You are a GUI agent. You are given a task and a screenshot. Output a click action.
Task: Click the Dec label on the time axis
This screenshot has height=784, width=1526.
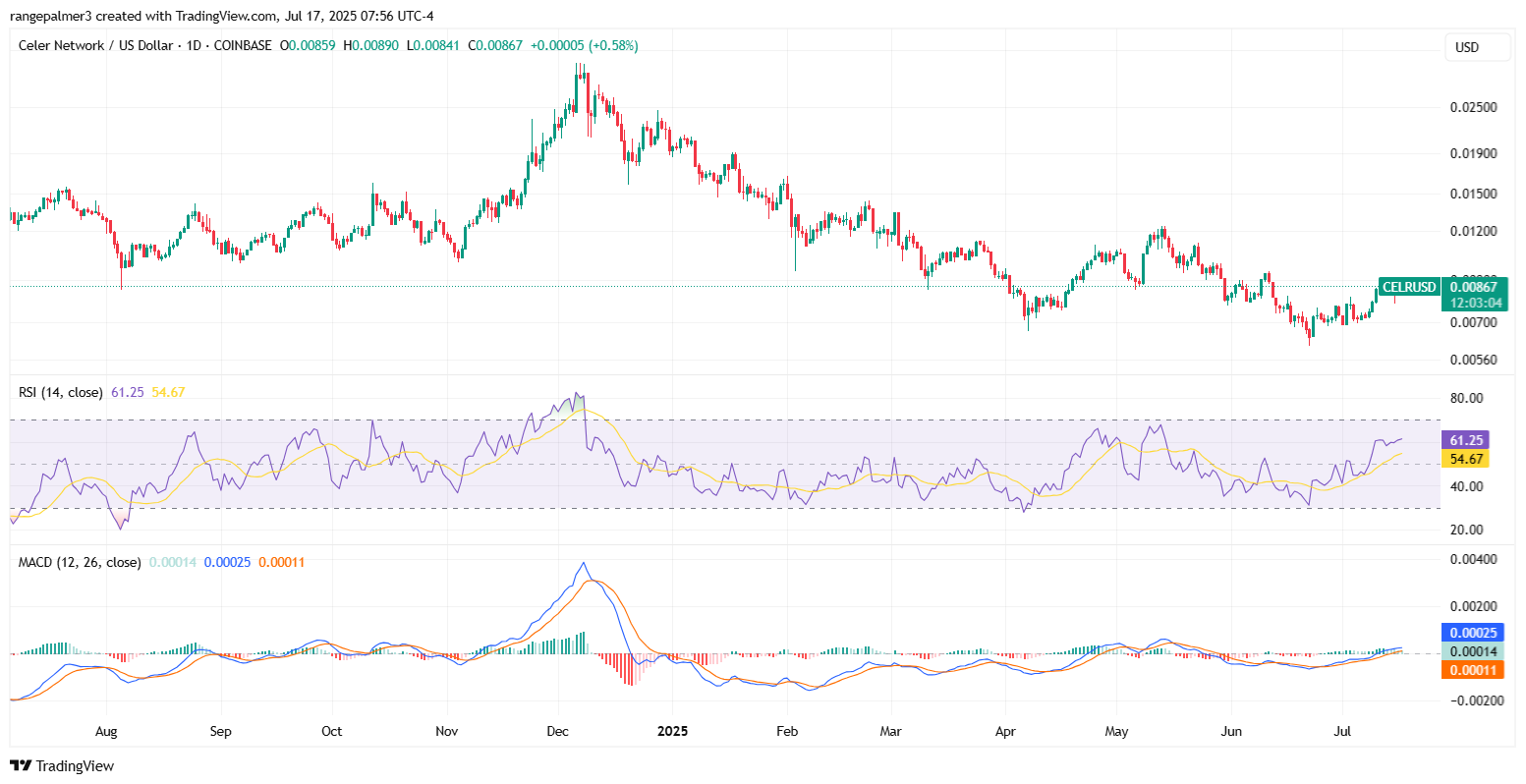[556, 731]
